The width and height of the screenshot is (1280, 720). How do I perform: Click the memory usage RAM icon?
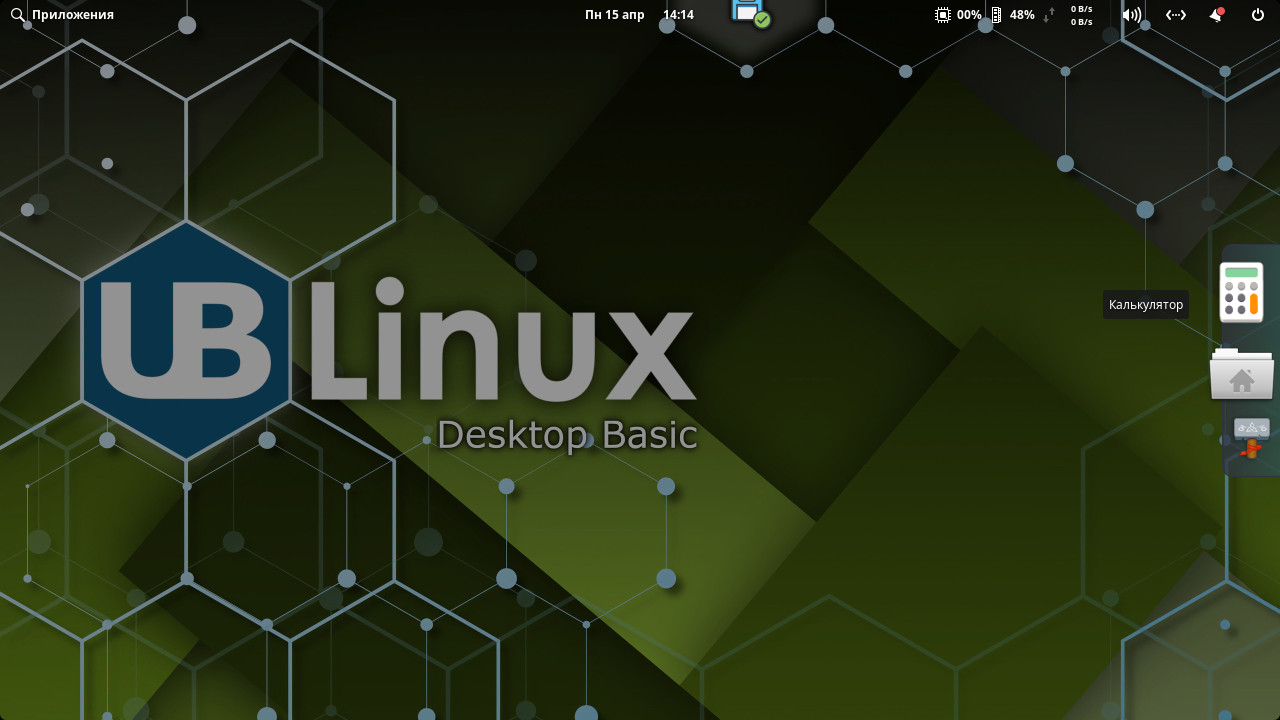coord(996,15)
